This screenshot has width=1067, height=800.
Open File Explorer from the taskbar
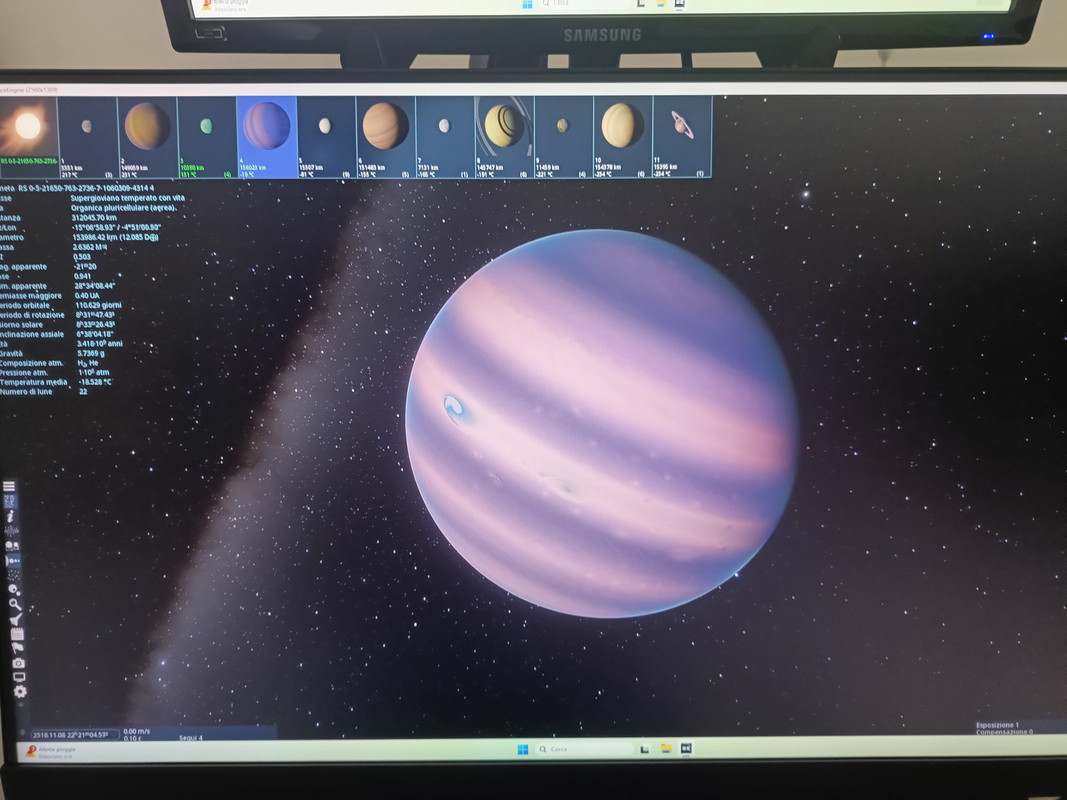click(x=666, y=748)
